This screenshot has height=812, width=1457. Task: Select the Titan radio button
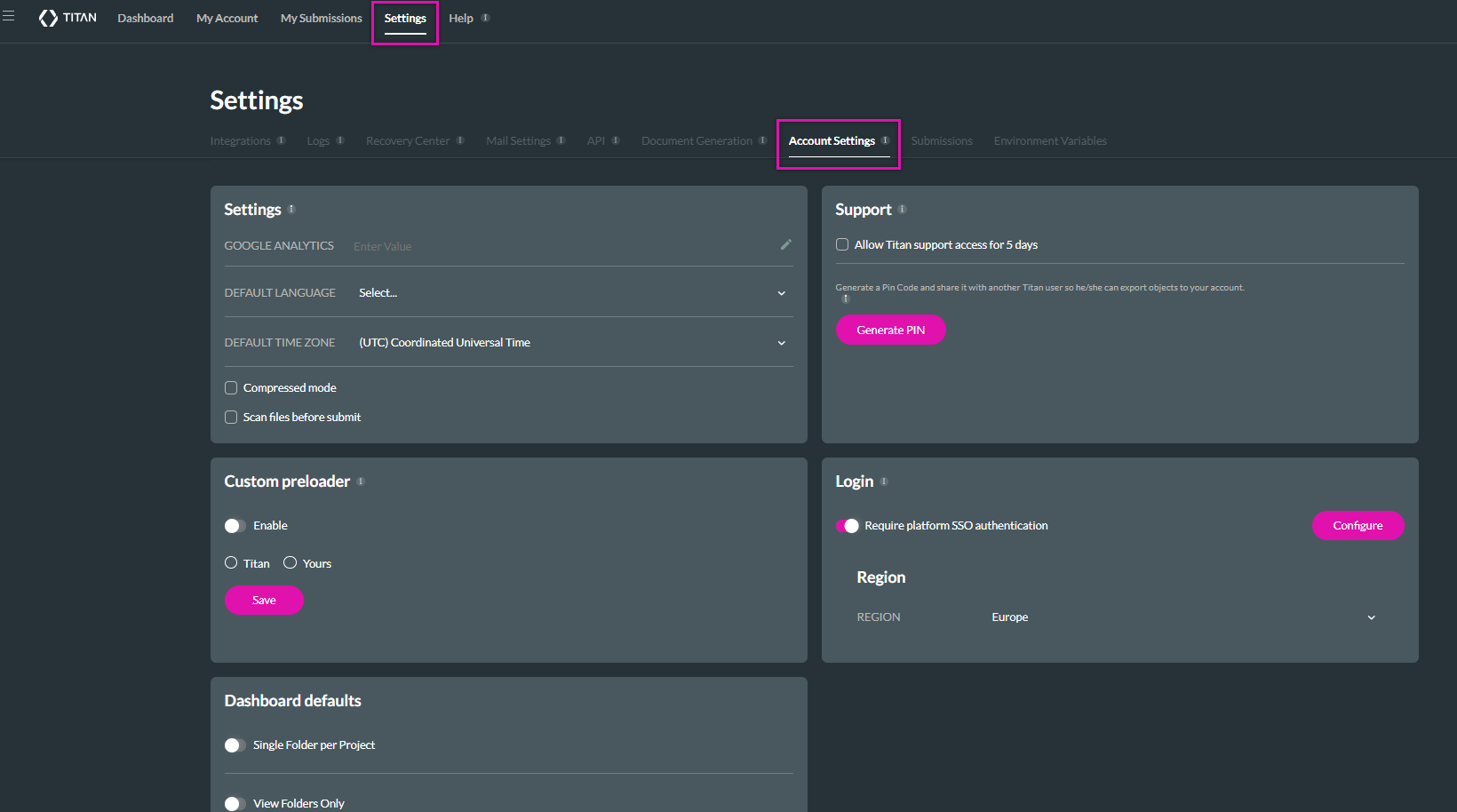coord(231,562)
